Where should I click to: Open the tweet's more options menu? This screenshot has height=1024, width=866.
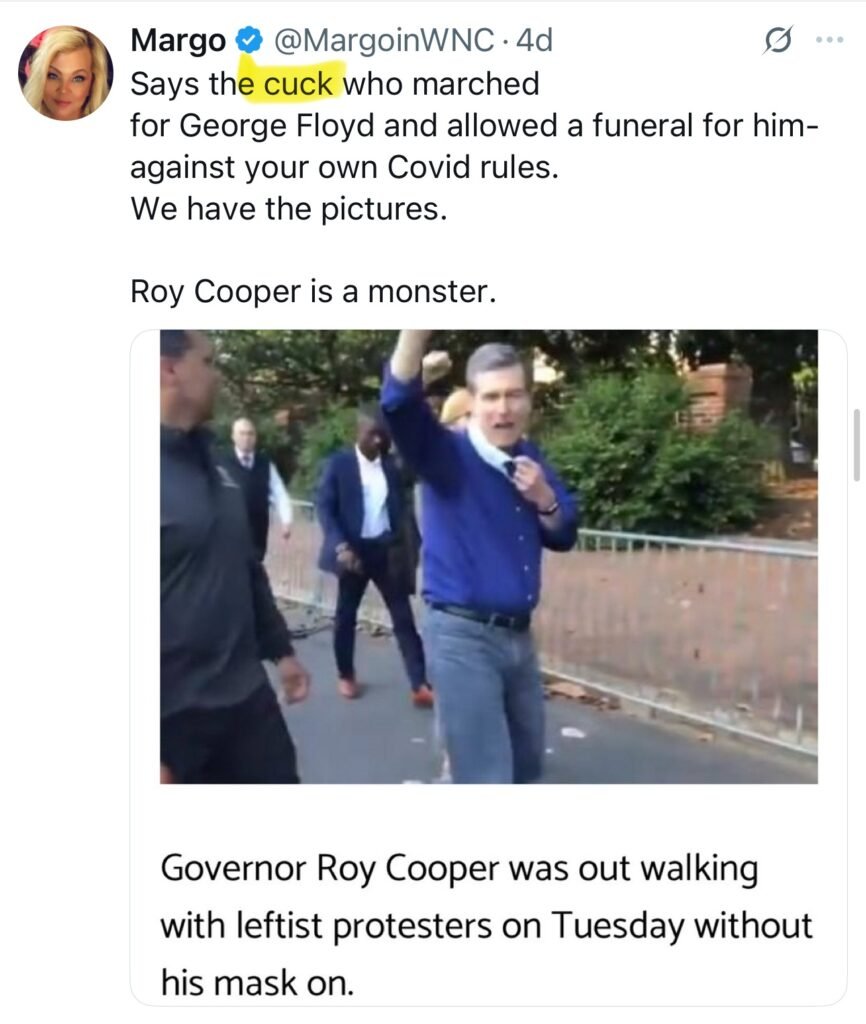(830, 41)
